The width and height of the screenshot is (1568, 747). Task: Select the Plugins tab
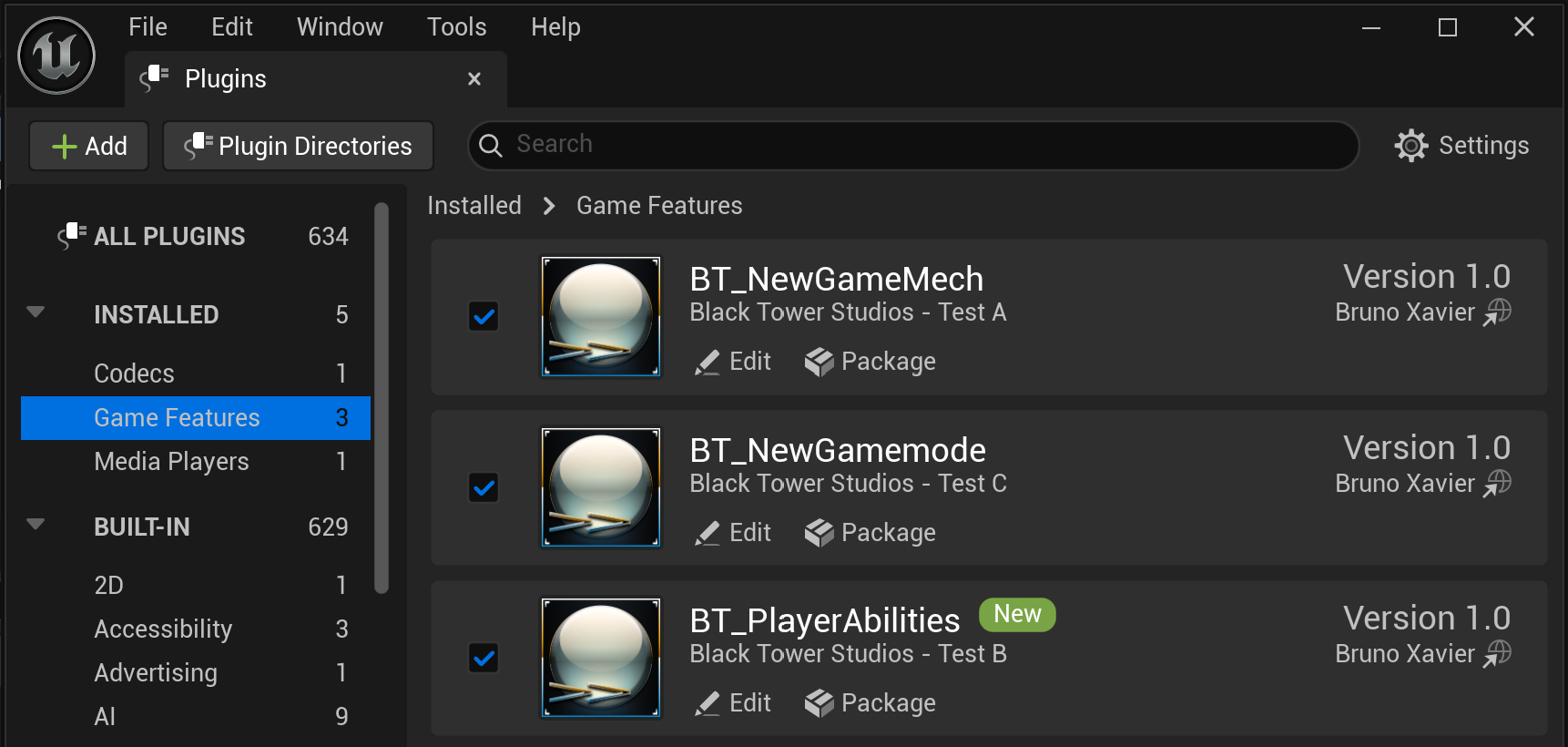click(315, 79)
